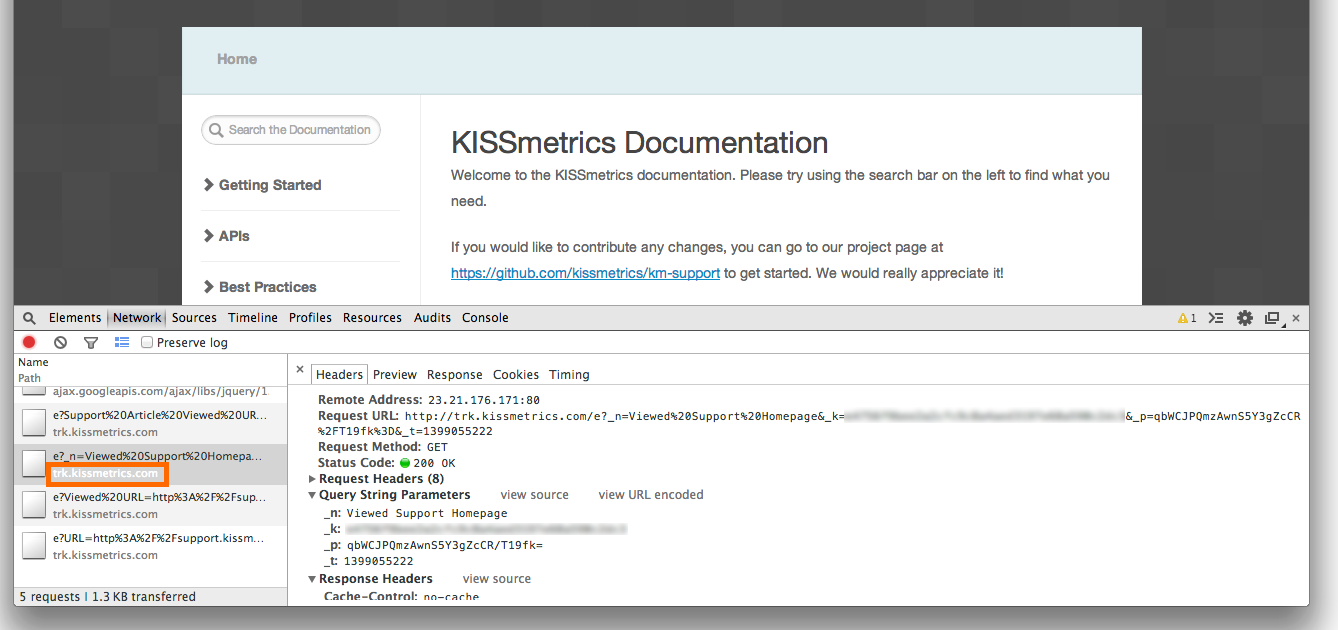Image resolution: width=1338 pixels, height=630 pixels.
Task: Close the request details pane
Action: pos(300,370)
